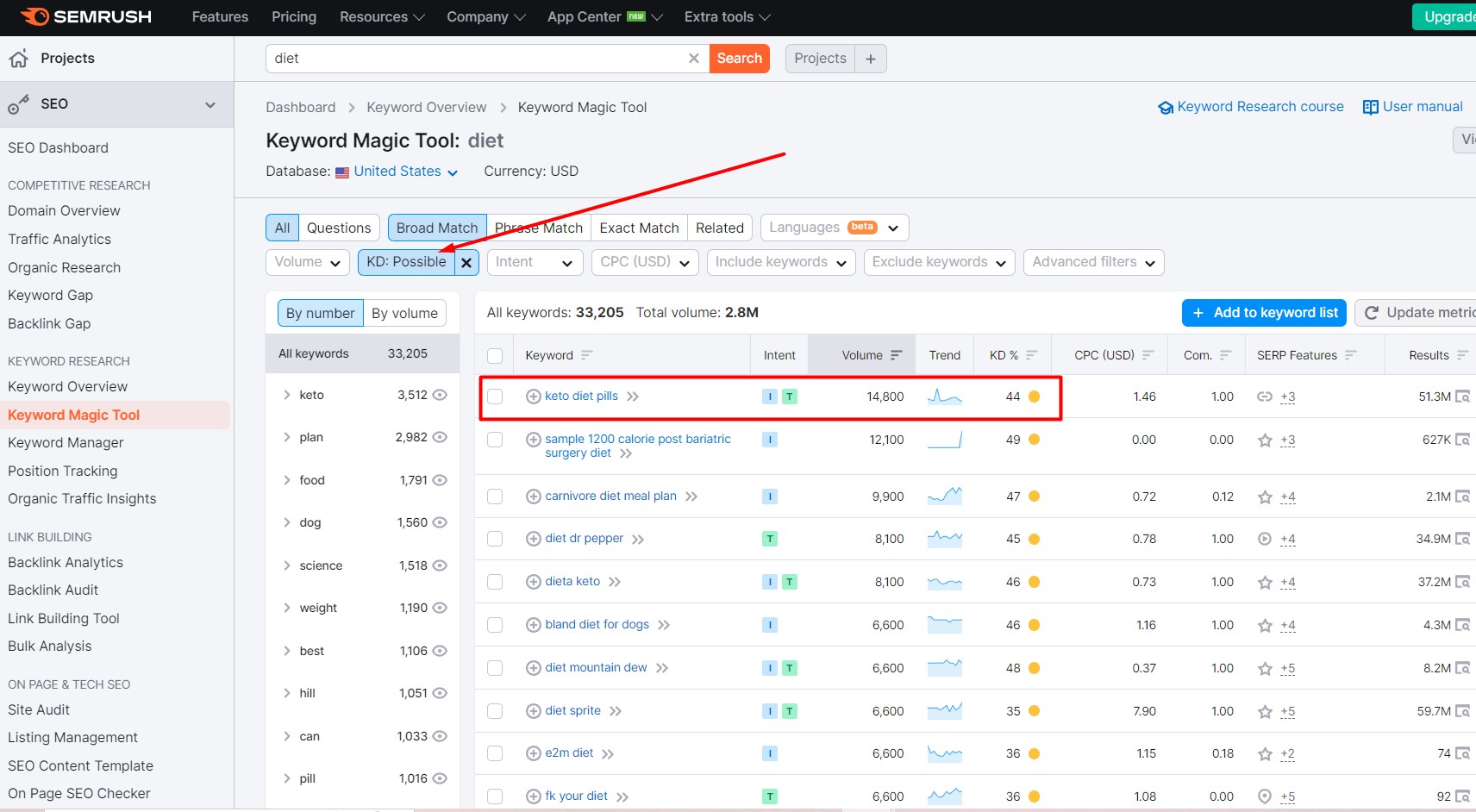The width and height of the screenshot is (1476, 812).
Task: Click the orange Search button
Action: (x=740, y=59)
